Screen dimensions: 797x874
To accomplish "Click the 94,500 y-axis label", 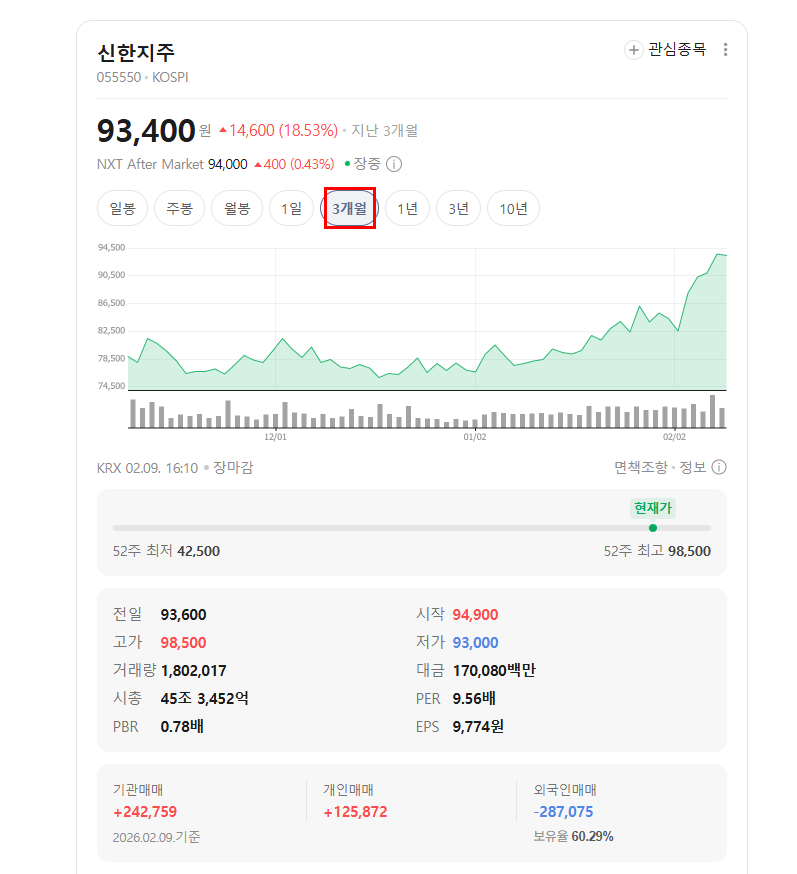I will click(111, 247).
